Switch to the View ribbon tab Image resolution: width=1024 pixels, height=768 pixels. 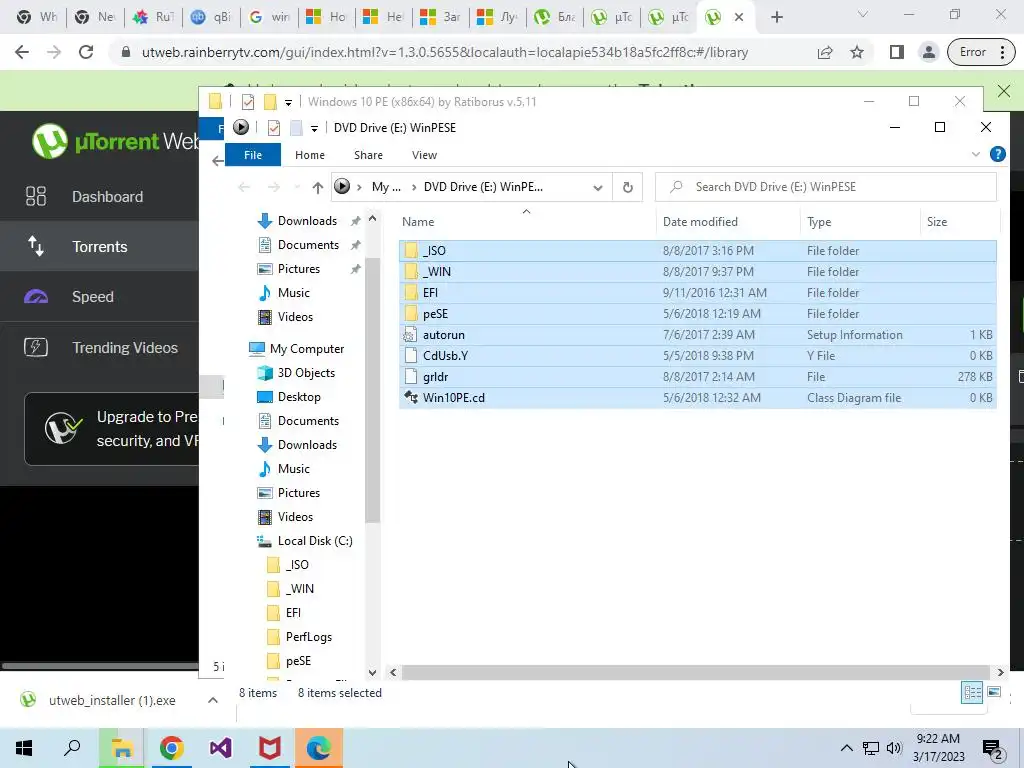pyautogui.click(x=424, y=155)
